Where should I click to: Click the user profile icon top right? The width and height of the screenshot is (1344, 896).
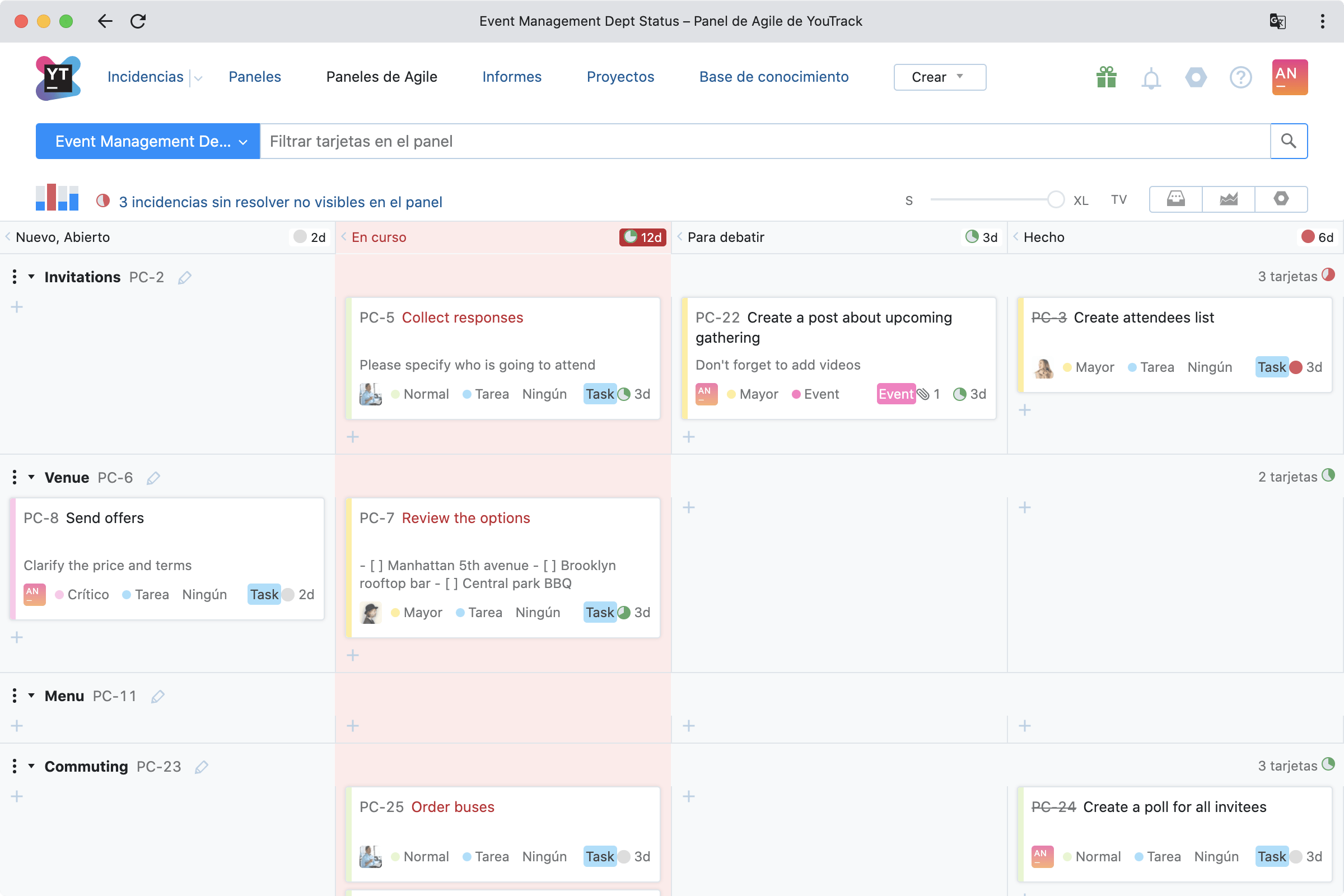click(1288, 76)
